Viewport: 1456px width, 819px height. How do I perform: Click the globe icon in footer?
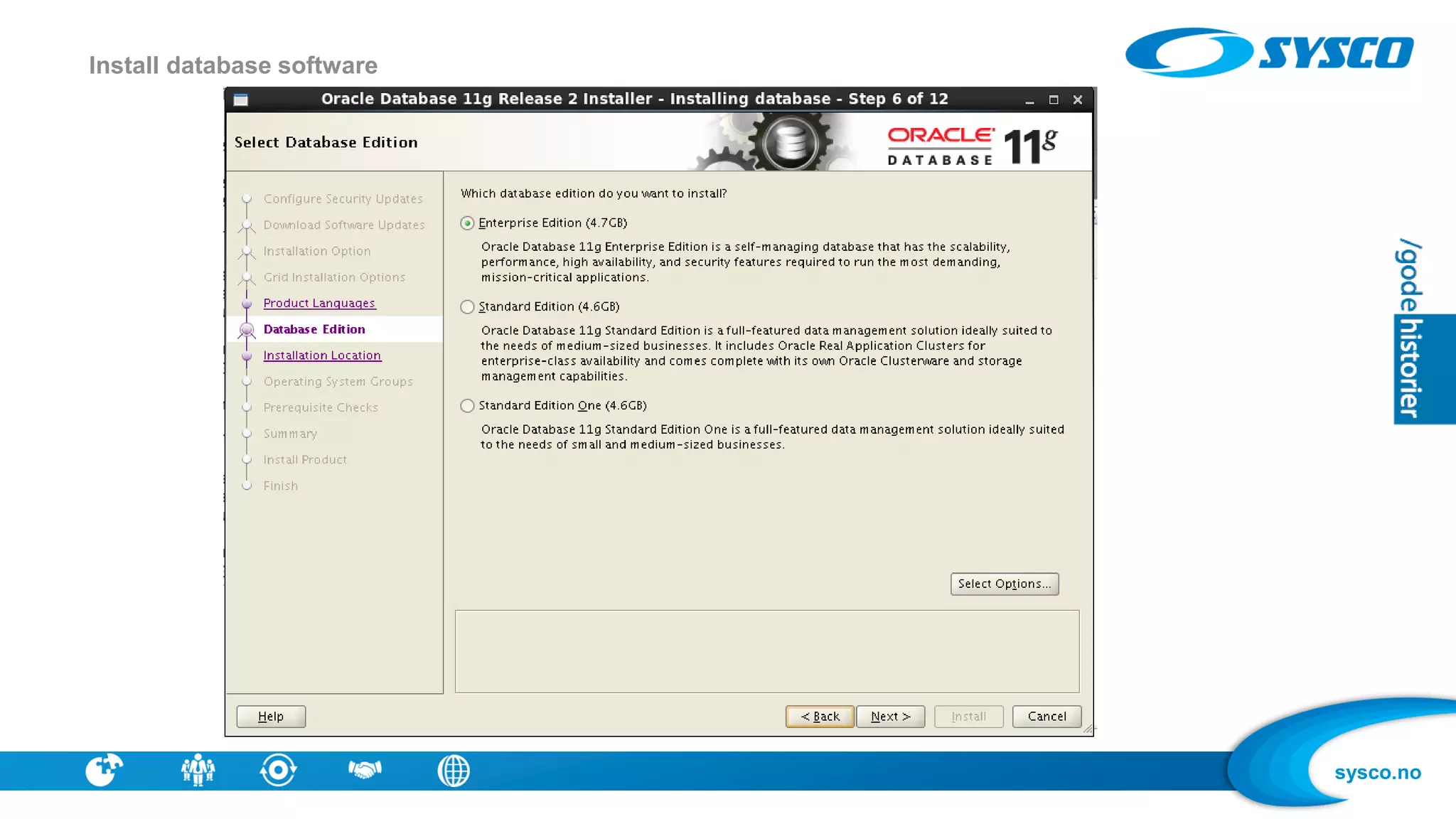pyautogui.click(x=454, y=771)
